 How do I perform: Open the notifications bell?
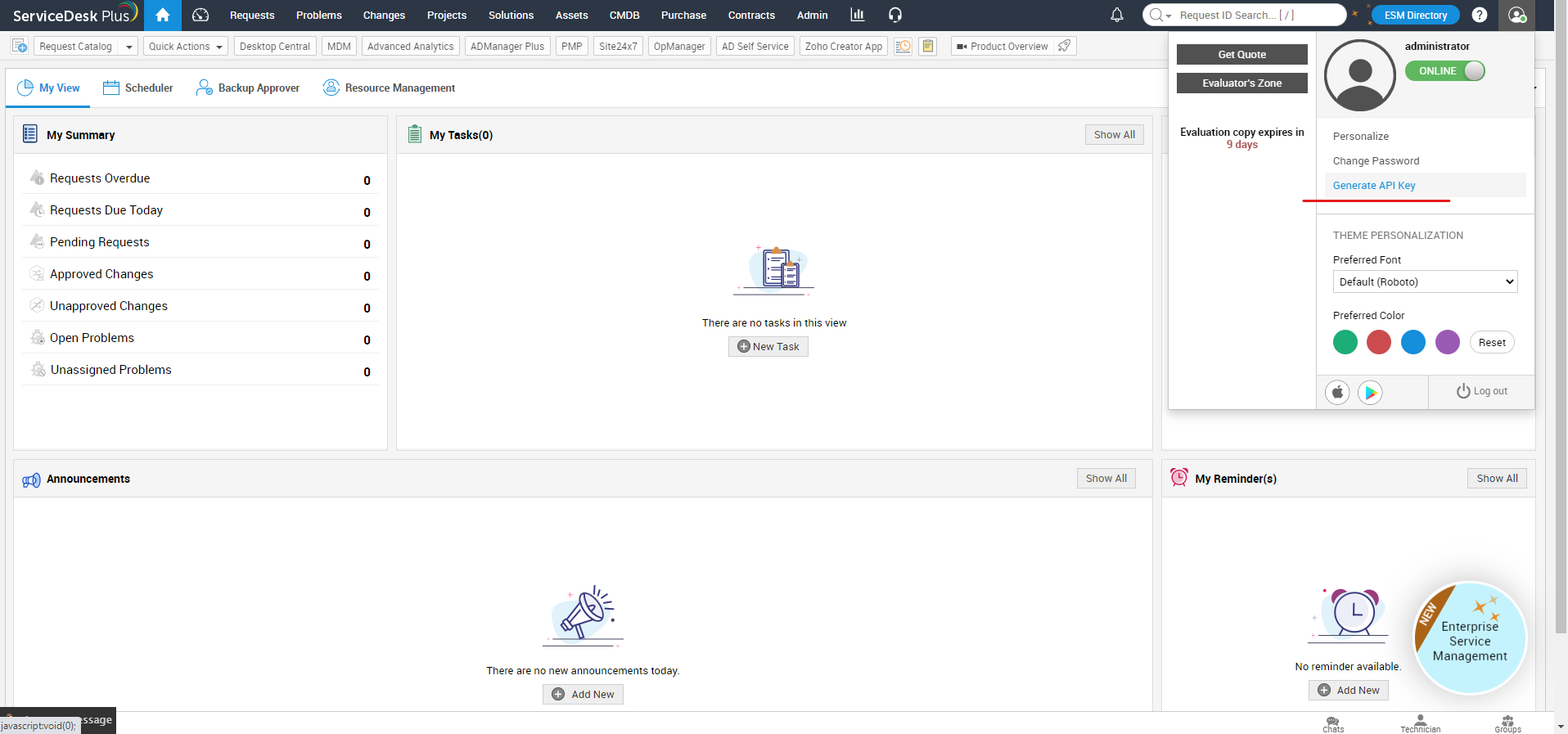click(1116, 15)
